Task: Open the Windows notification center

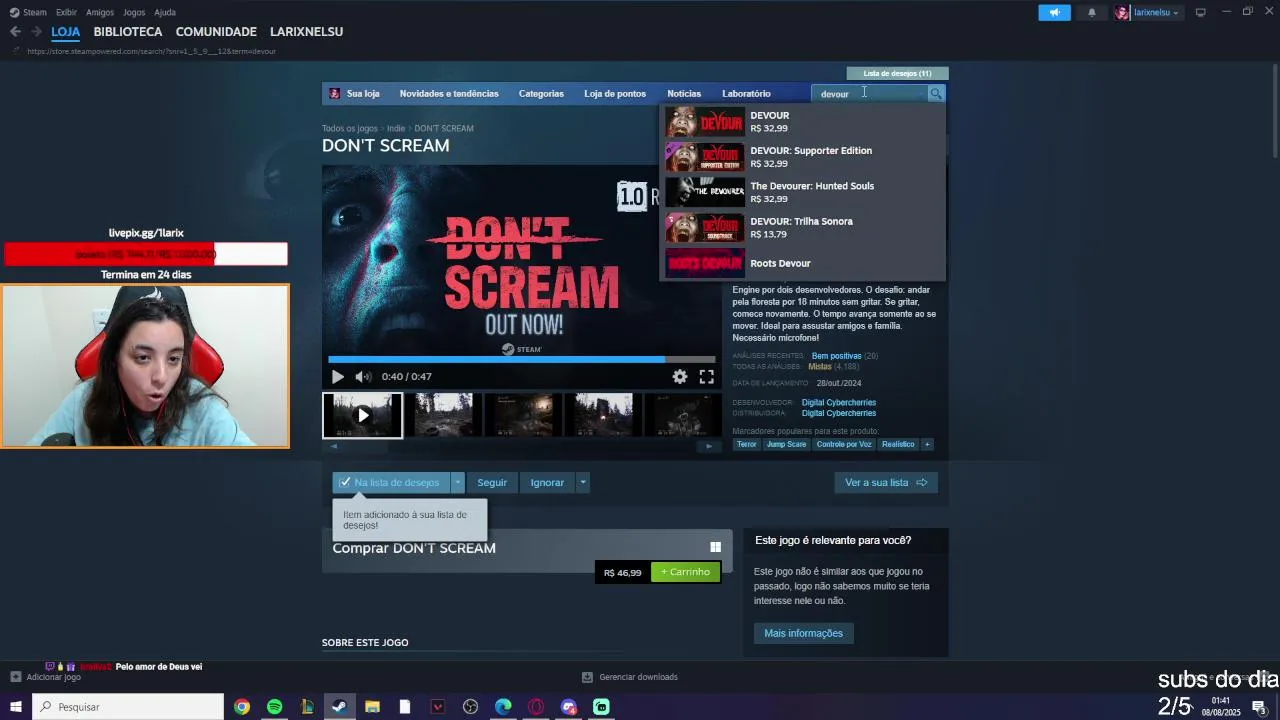Action: click(x=1259, y=707)
